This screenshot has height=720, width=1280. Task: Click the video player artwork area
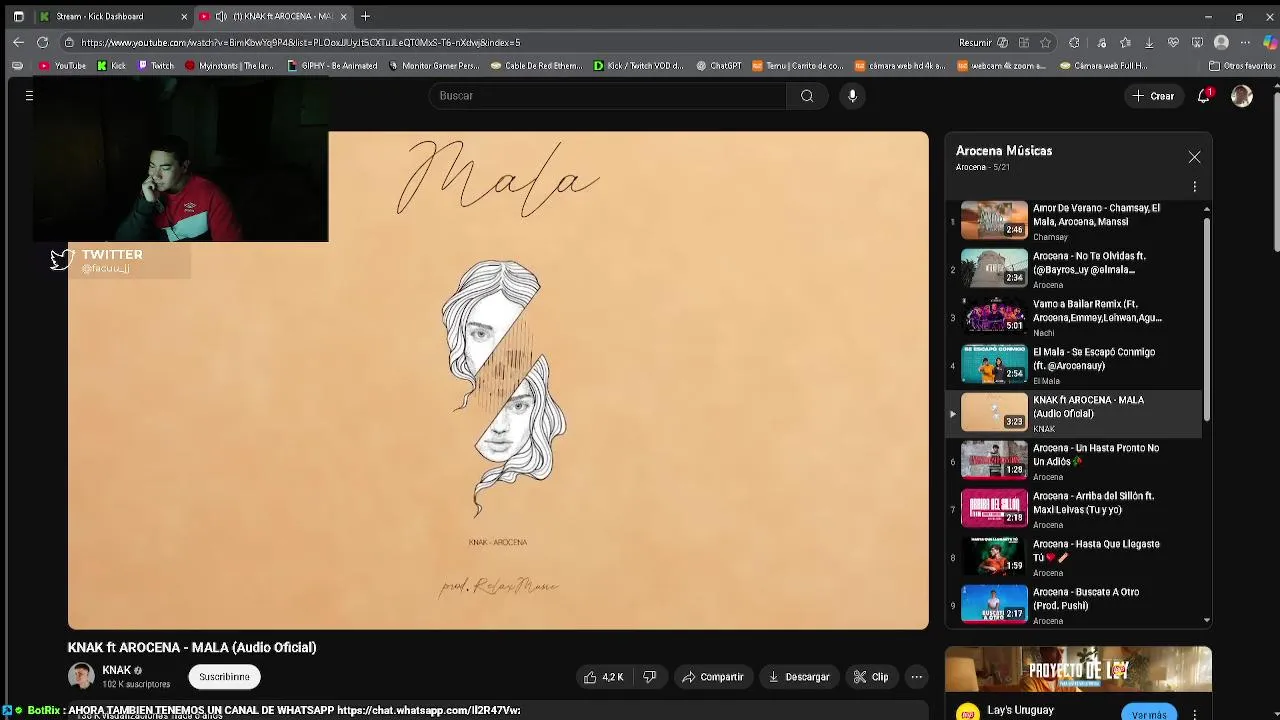pyautogui.click(x=498, y=381)
